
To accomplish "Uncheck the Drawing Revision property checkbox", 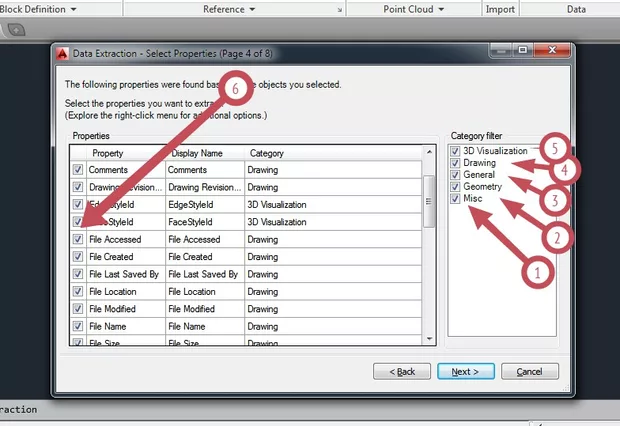I will (78, 187).
